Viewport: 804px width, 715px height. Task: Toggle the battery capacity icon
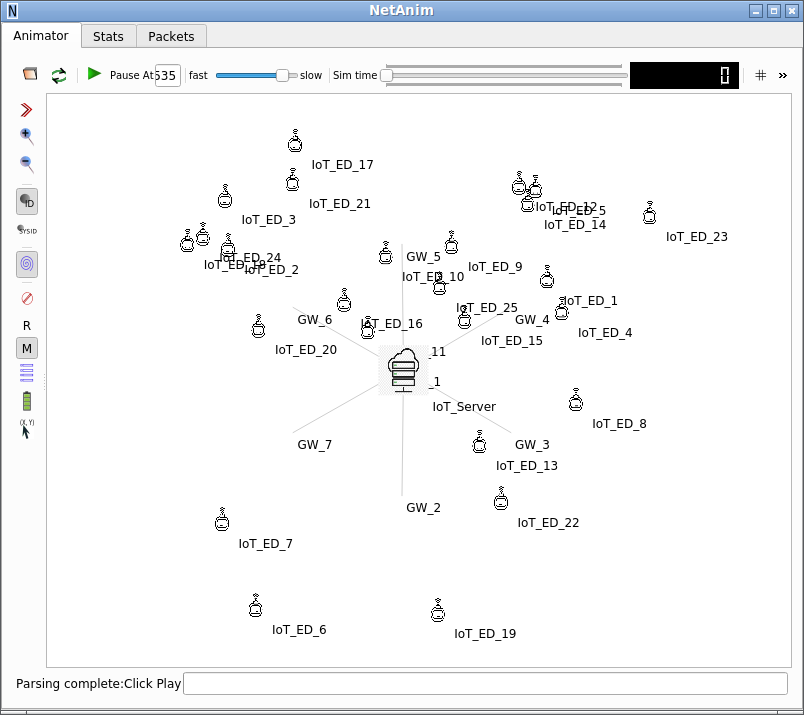point(27,401)
